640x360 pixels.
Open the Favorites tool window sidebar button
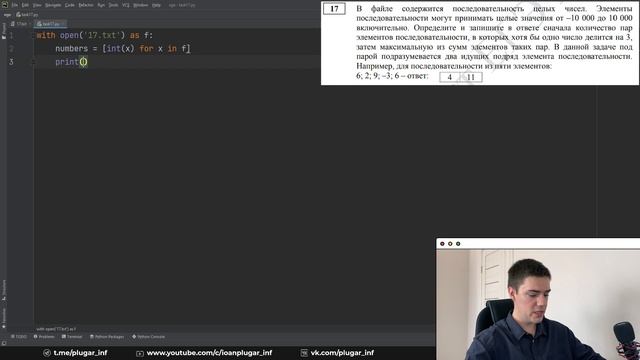pyautogui.click(x=4, y=318)
